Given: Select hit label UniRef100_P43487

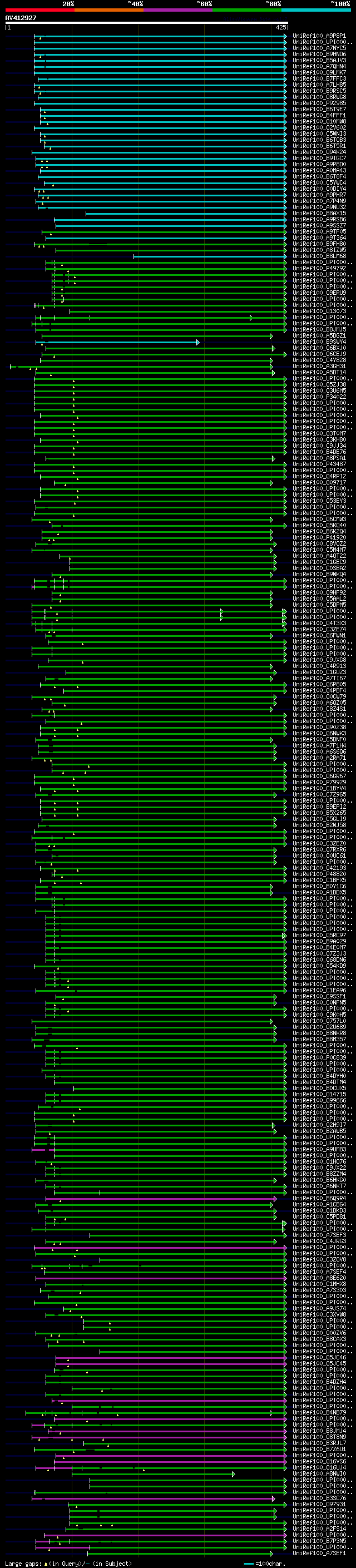Looking at the screenshot, I should tap(319, 464).
